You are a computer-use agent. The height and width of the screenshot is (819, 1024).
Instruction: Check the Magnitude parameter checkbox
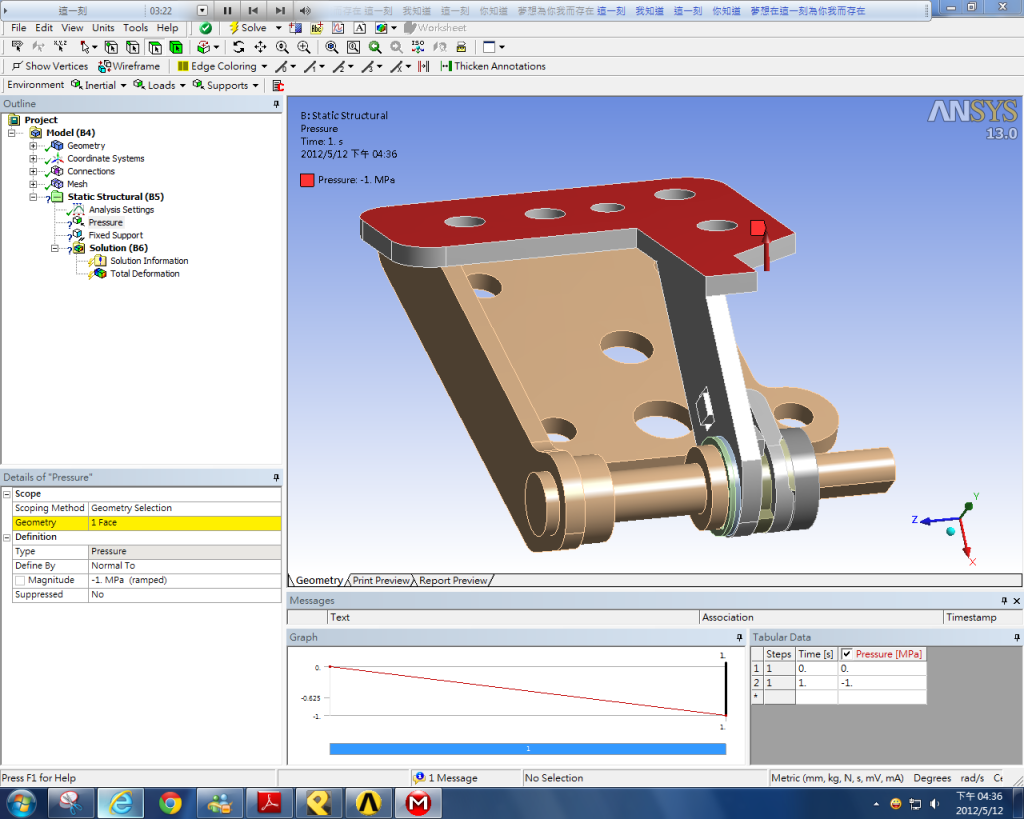20,580
